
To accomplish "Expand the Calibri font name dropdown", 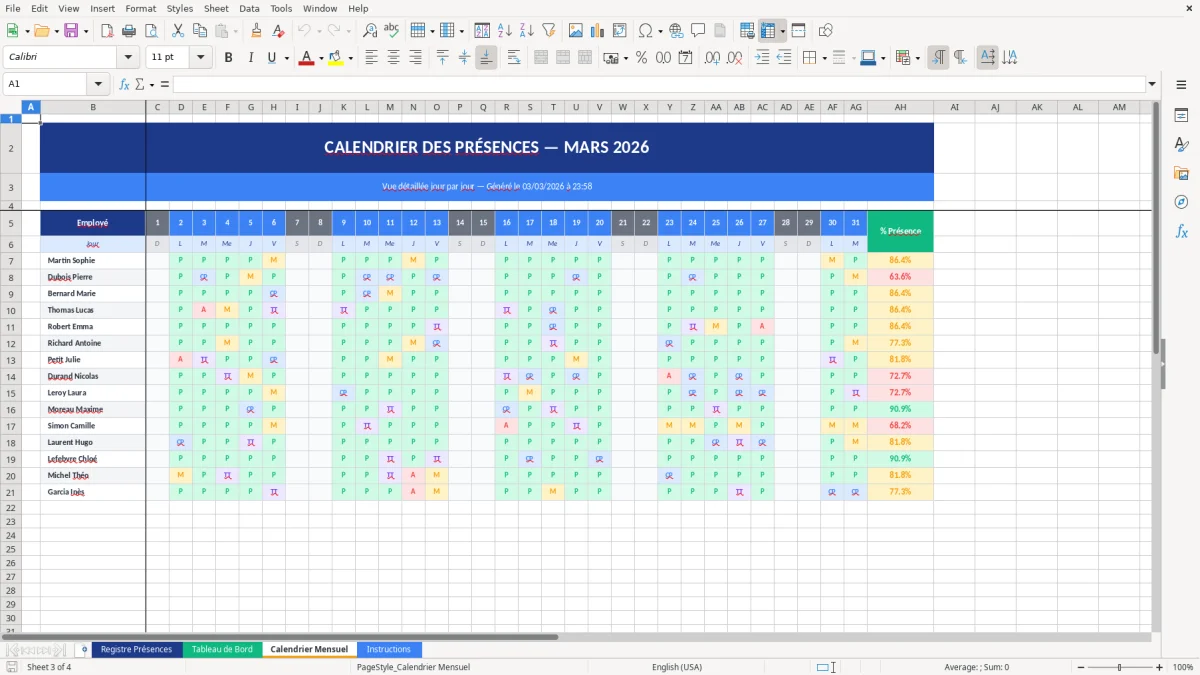I will [129, 58].
